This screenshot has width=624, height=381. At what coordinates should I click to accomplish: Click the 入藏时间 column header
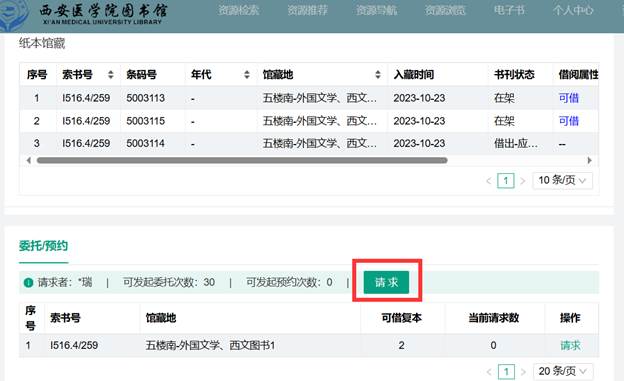(413, 74)
